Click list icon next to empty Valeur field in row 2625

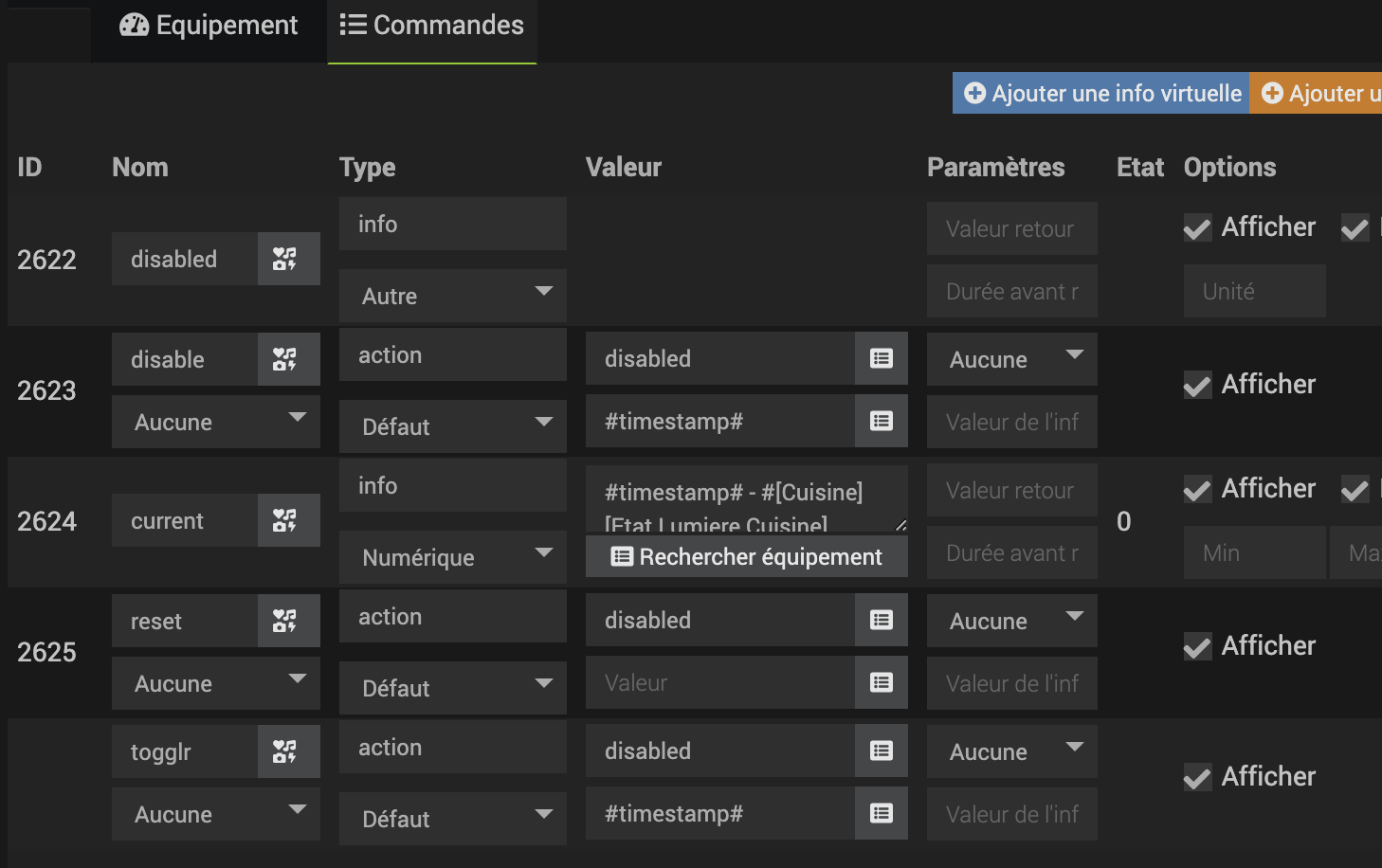pyautogui.click(x=881, y=682)
